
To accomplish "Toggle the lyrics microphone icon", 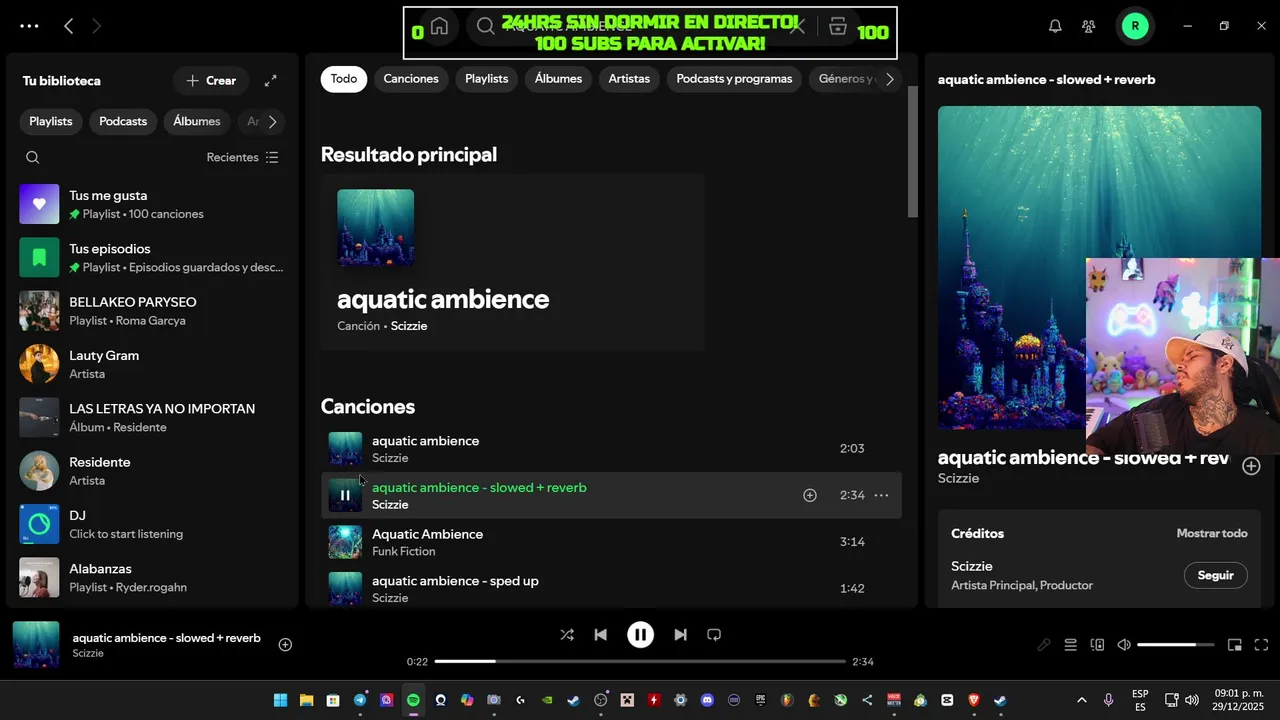I will coord(1044,645).
